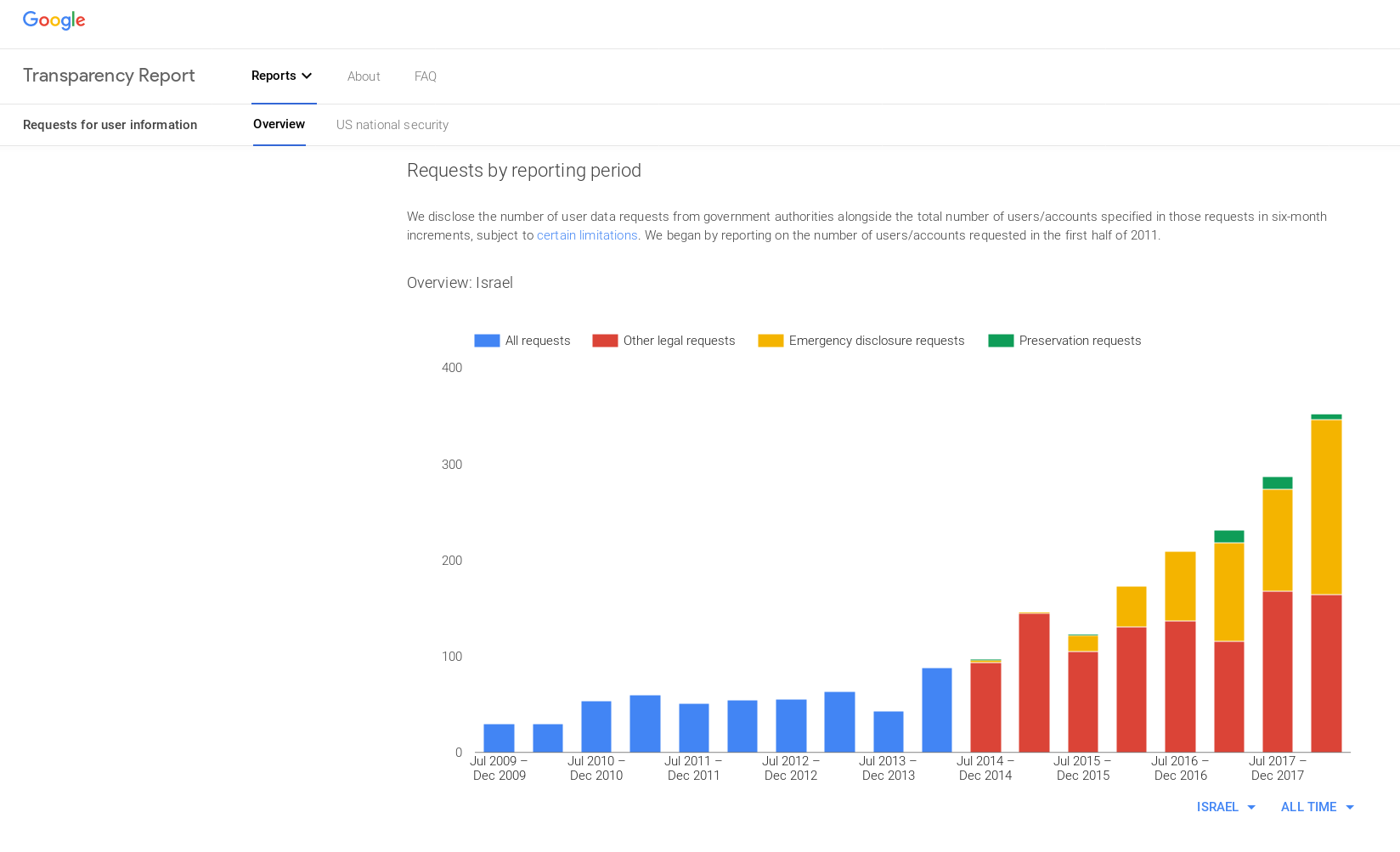Image resolution: width=1400 pixels, height=852 pixels.
Task: Click the Jul 2016 – Dec 2016 yellow segment
Action: (x=1180, y=586)
